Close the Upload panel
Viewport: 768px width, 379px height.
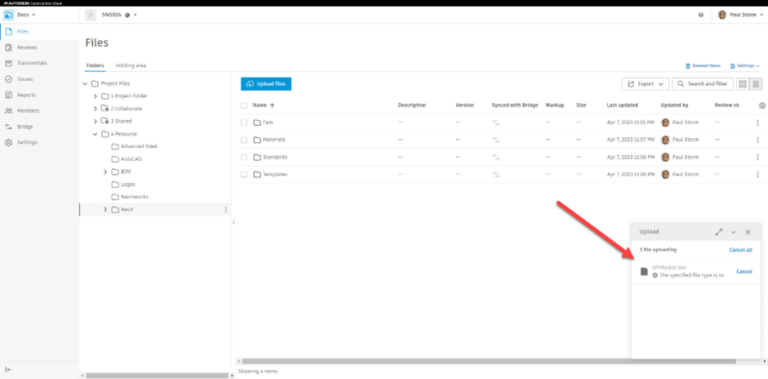click(x=747, y=232)
